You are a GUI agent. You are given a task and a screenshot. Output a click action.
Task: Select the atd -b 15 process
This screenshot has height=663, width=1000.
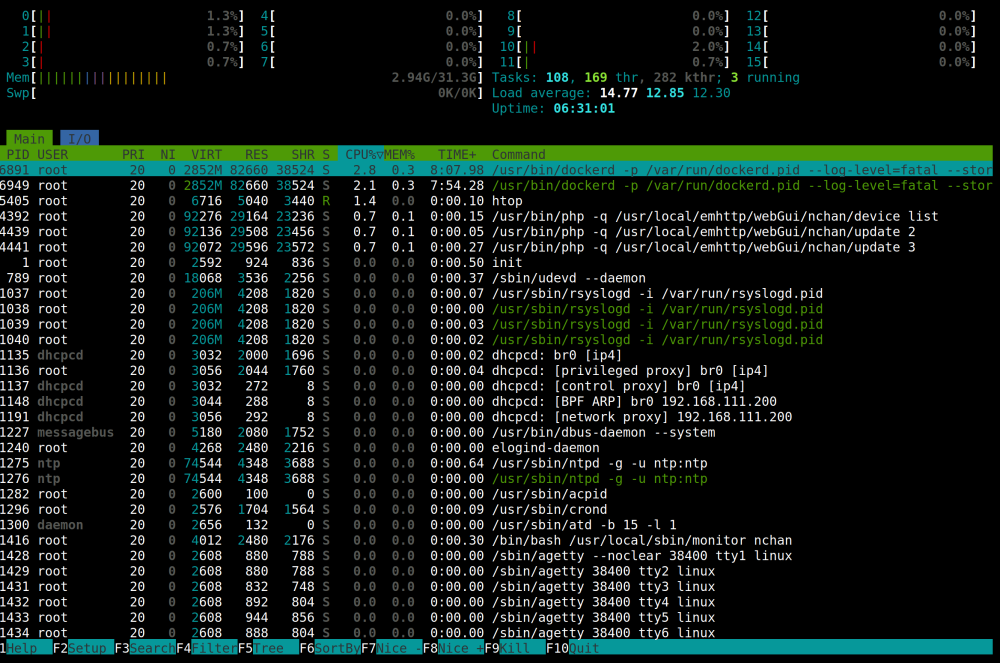point(496,525)
